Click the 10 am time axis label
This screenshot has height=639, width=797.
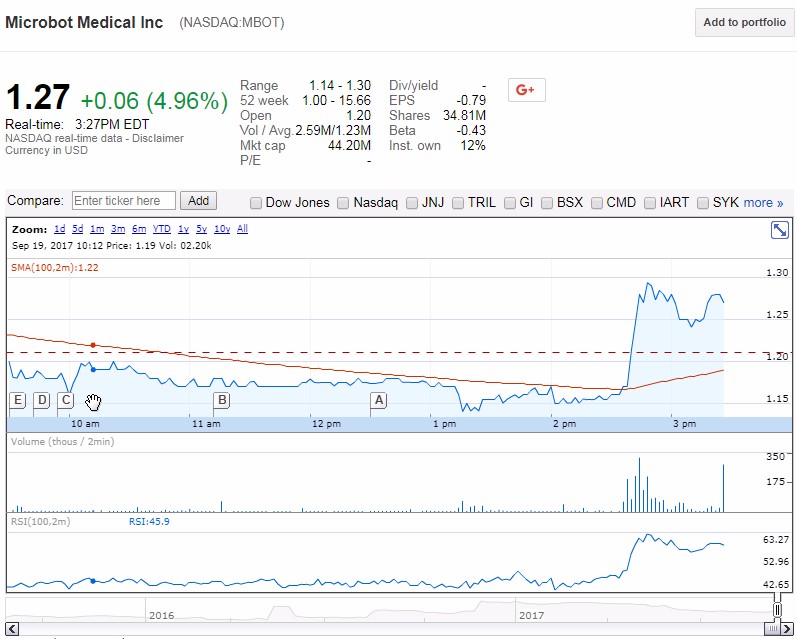pos(85,424)
